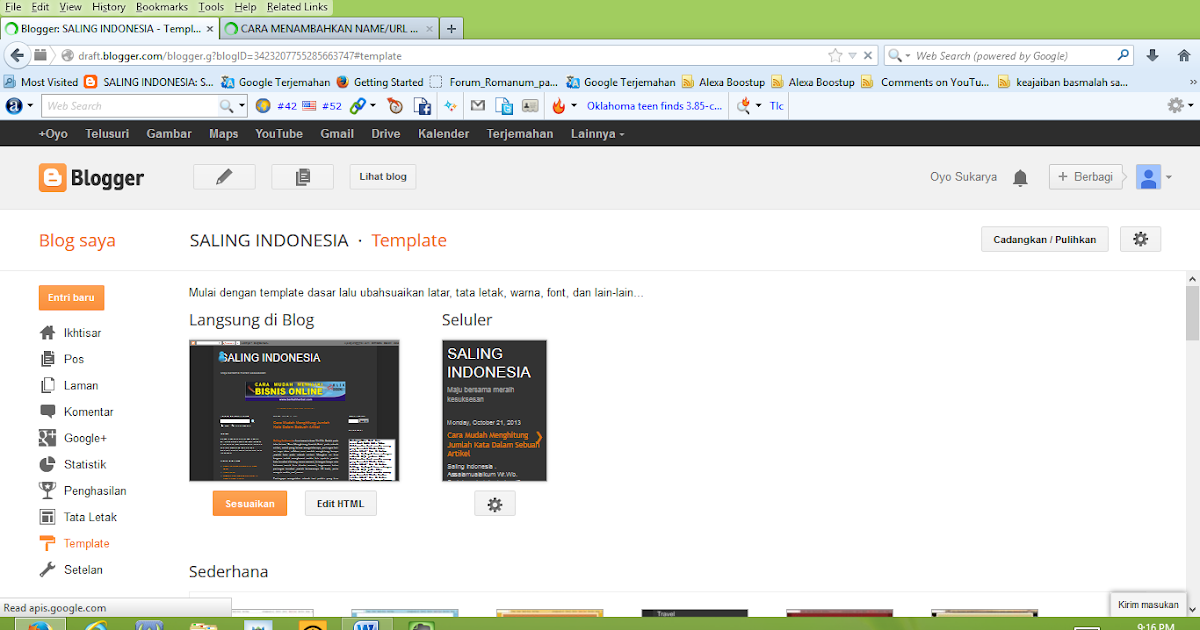Click the Oklahoma teen finds news headline
Viewport: 1200px width, 630px height.
coord(654,105)
